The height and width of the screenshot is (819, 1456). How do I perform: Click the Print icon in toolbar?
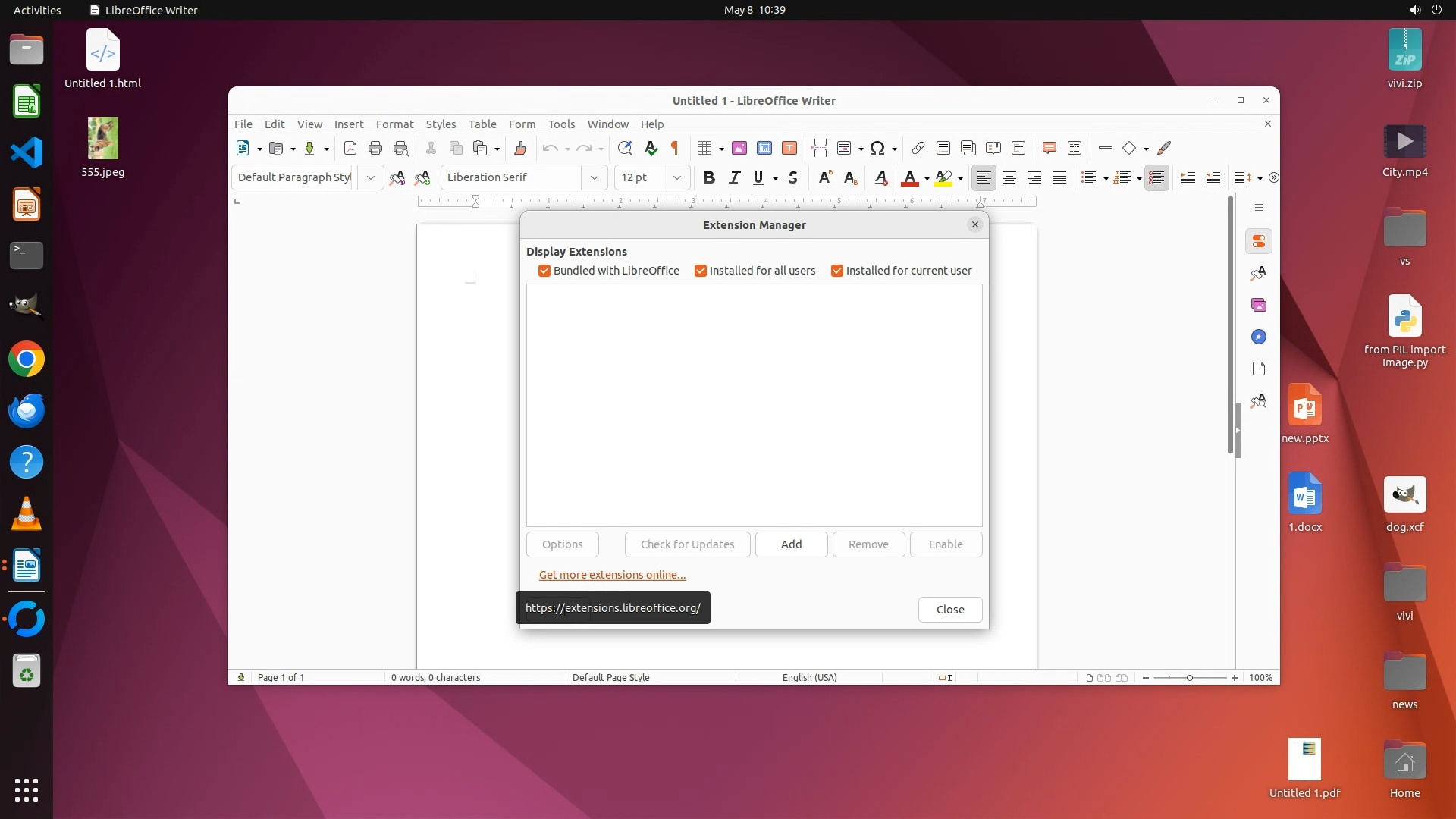point(375,148)
